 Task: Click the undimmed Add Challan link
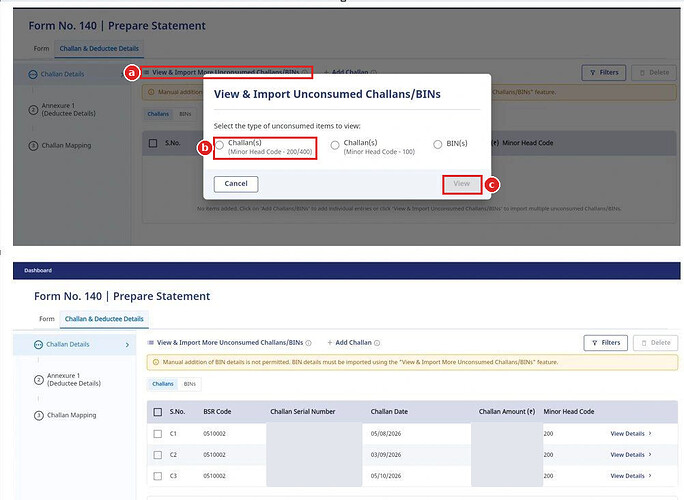click(353, 342)
